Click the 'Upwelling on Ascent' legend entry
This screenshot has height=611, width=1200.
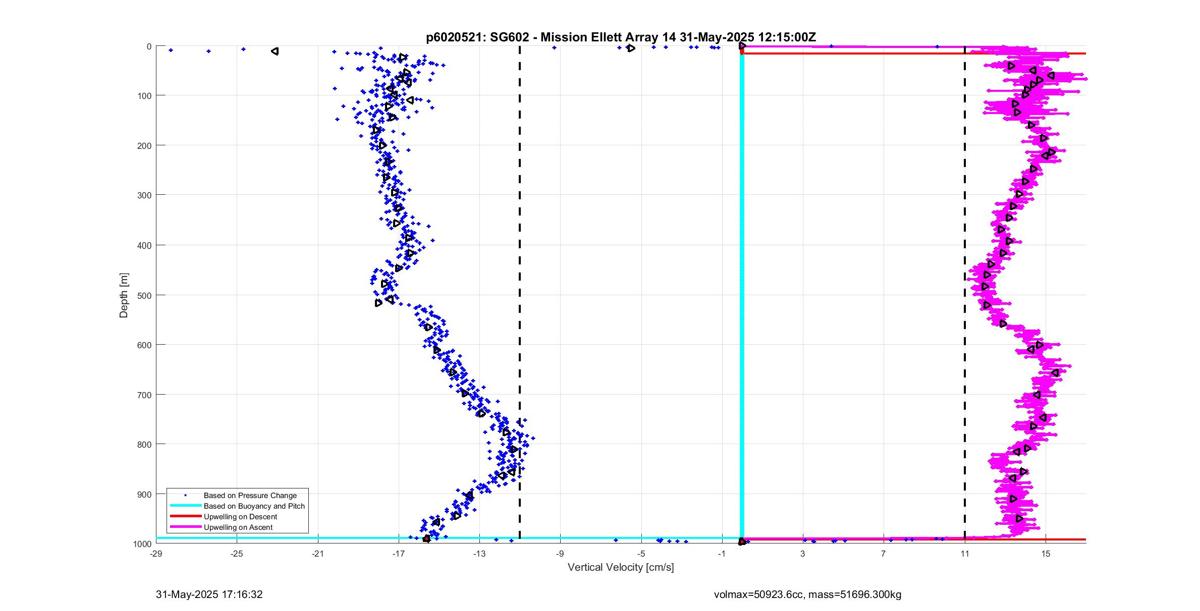pyautogui.click(x=239, y=526)
